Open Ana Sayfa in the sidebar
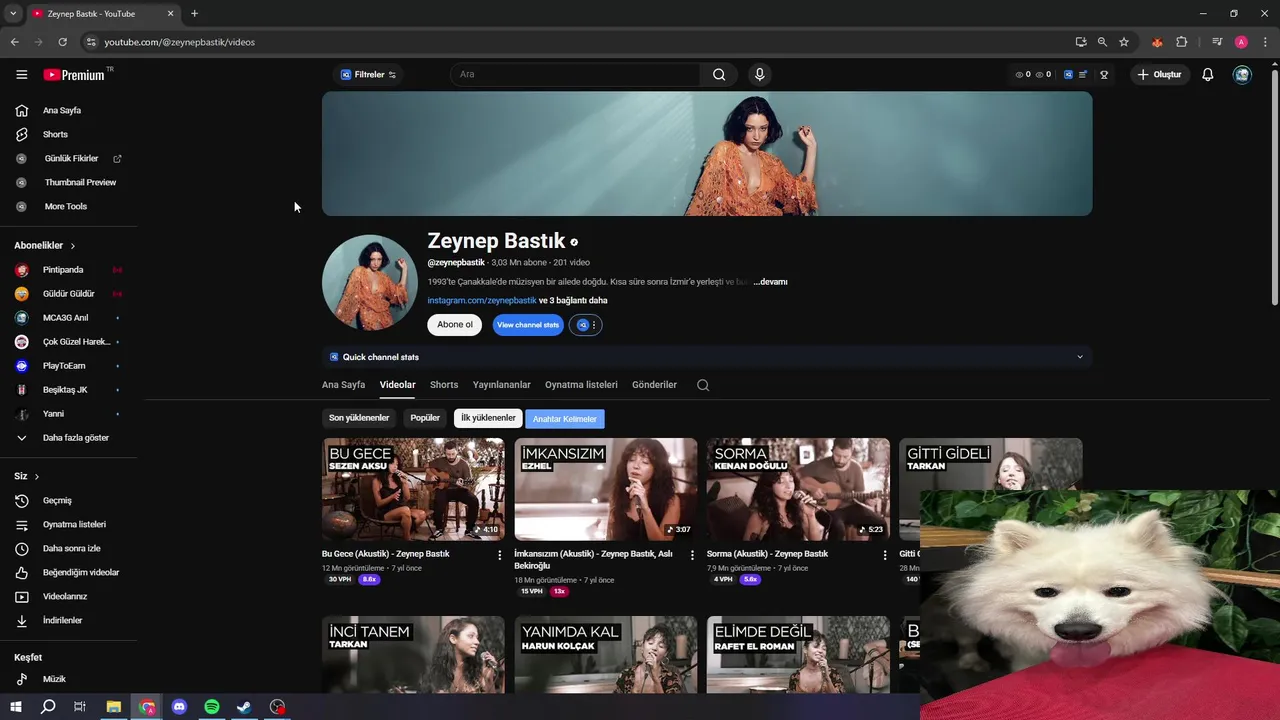This screenshot has height=720, width=1280. tap(62, 110)
